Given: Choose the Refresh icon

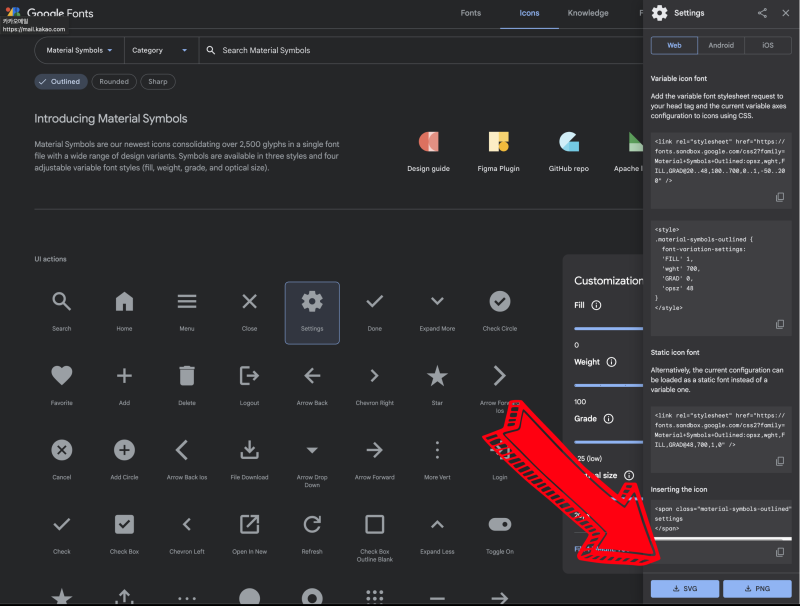Looking at the screenshot, I should [312, 525].
